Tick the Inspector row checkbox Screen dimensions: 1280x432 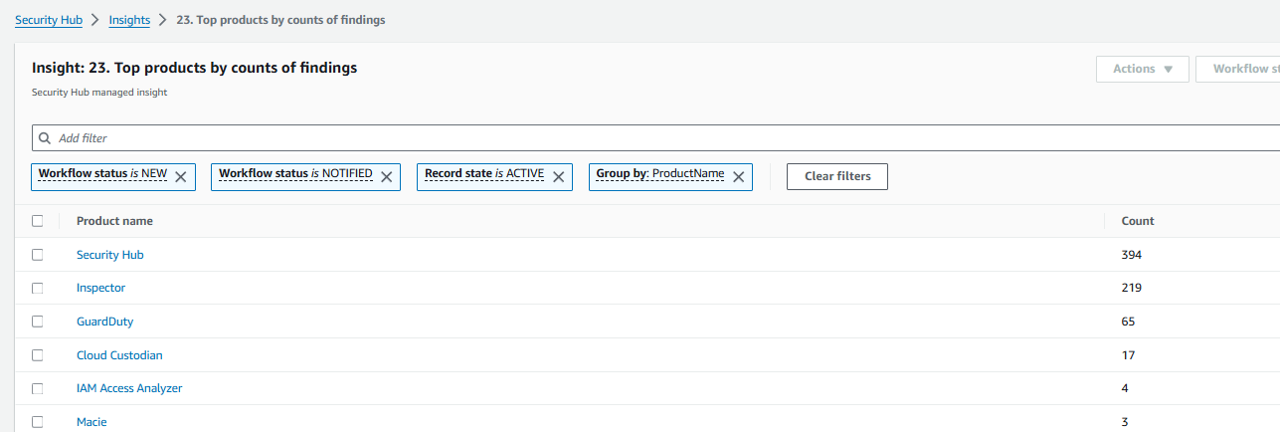pos(38,288)
